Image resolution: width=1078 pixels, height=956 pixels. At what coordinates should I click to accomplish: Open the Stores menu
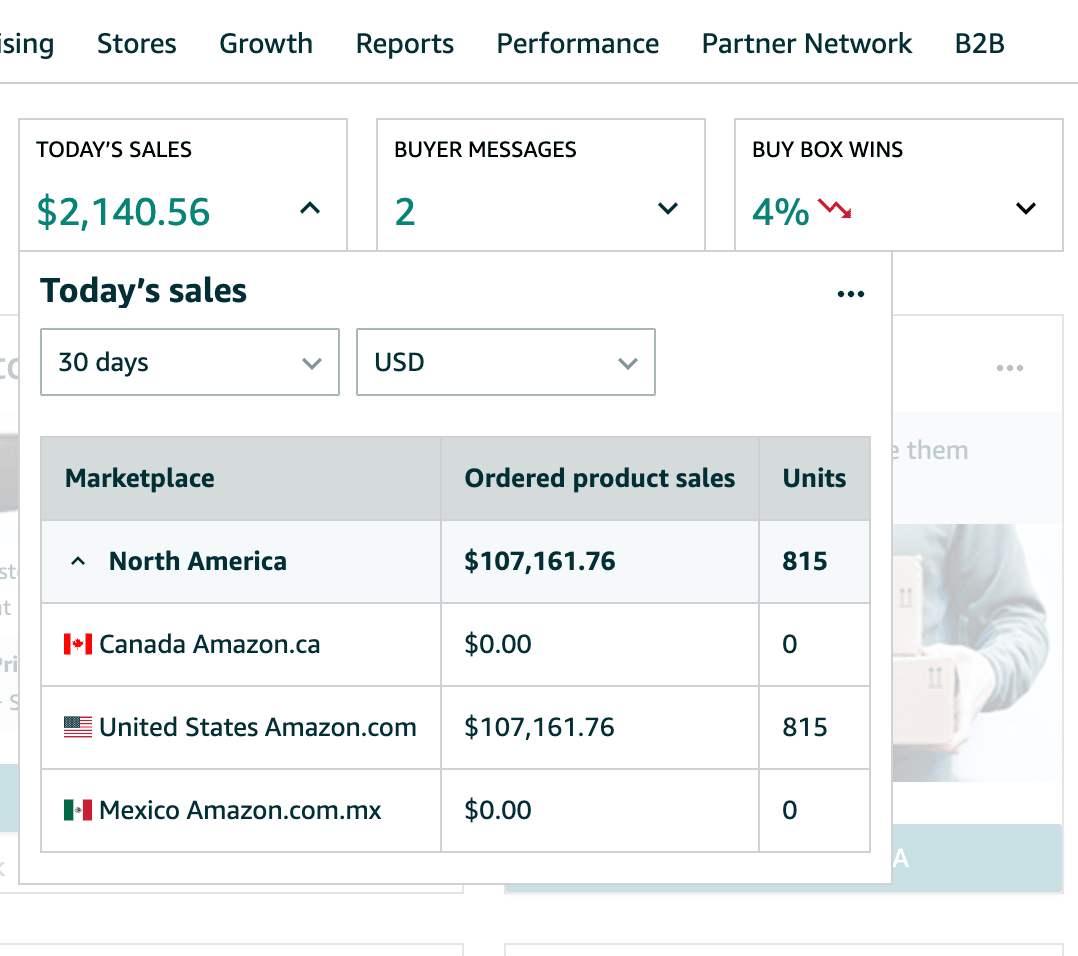136,44
